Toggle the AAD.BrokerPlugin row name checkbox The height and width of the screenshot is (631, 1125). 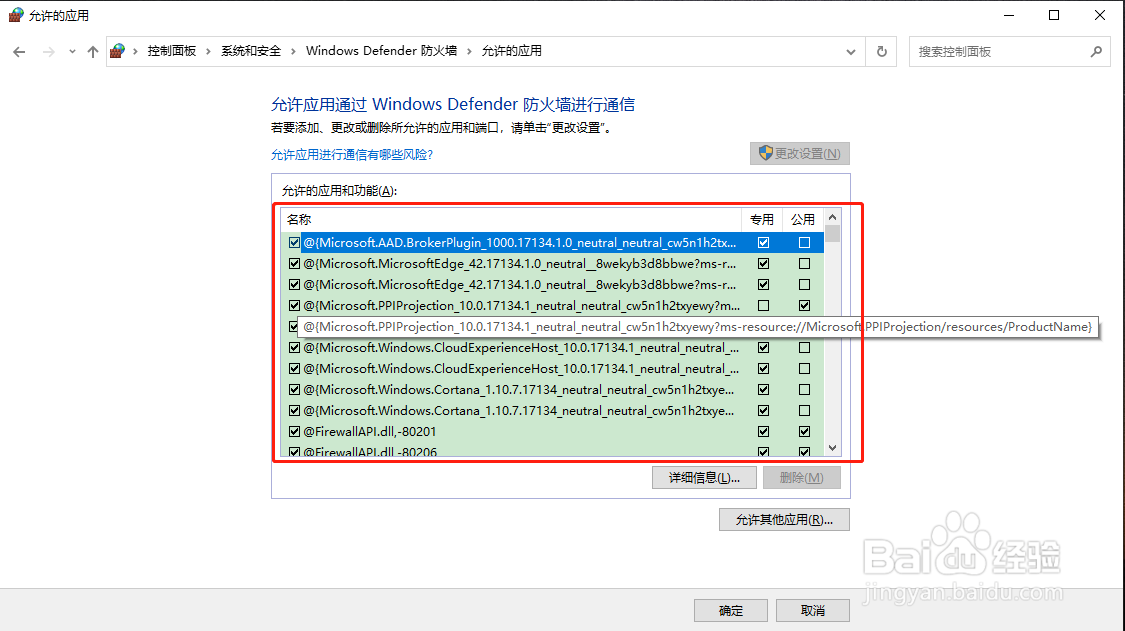pos(294,243)
